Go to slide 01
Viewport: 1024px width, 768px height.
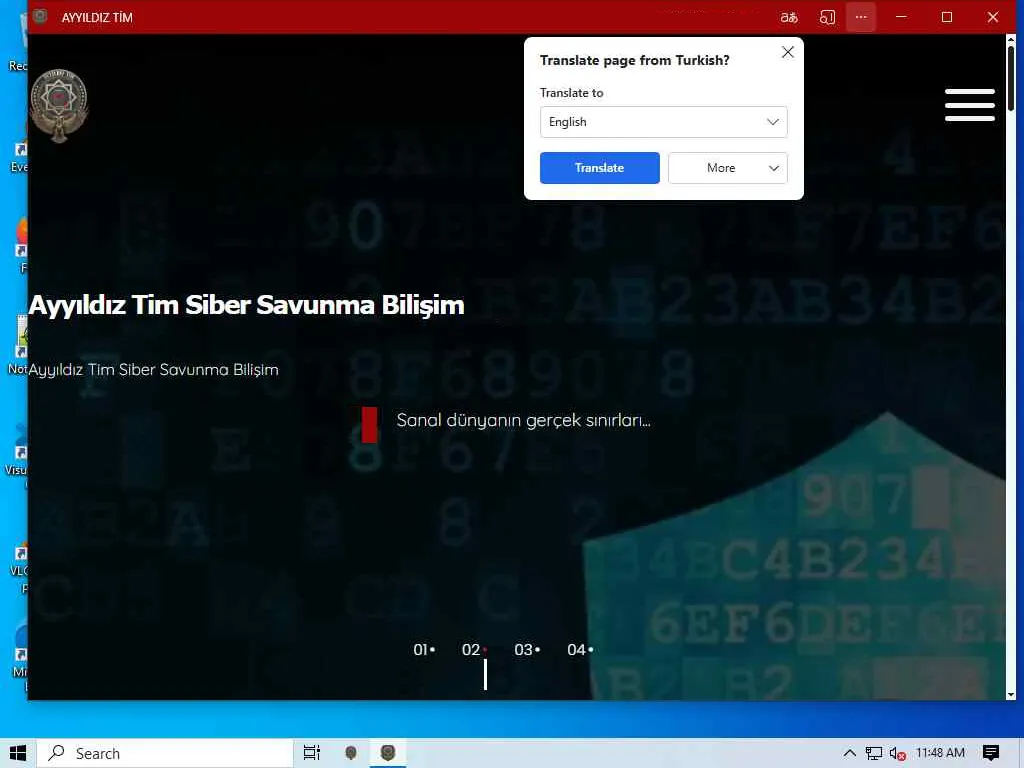pos(423,650)
